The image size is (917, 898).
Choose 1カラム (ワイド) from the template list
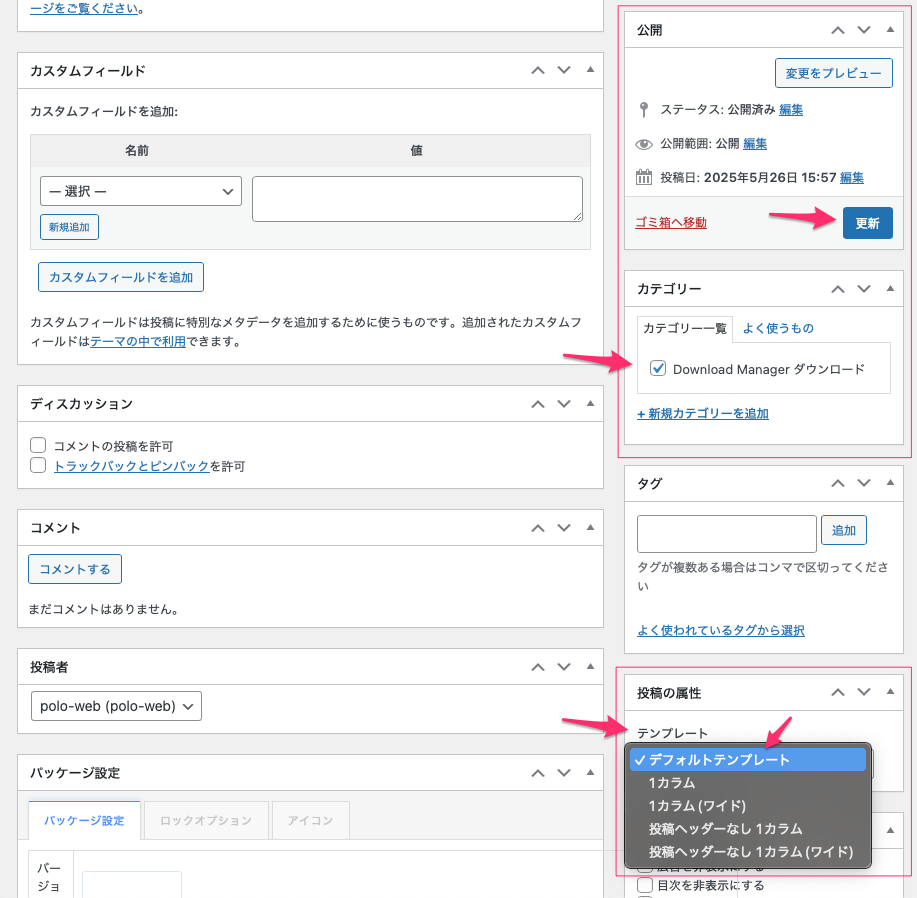[696, 806]
